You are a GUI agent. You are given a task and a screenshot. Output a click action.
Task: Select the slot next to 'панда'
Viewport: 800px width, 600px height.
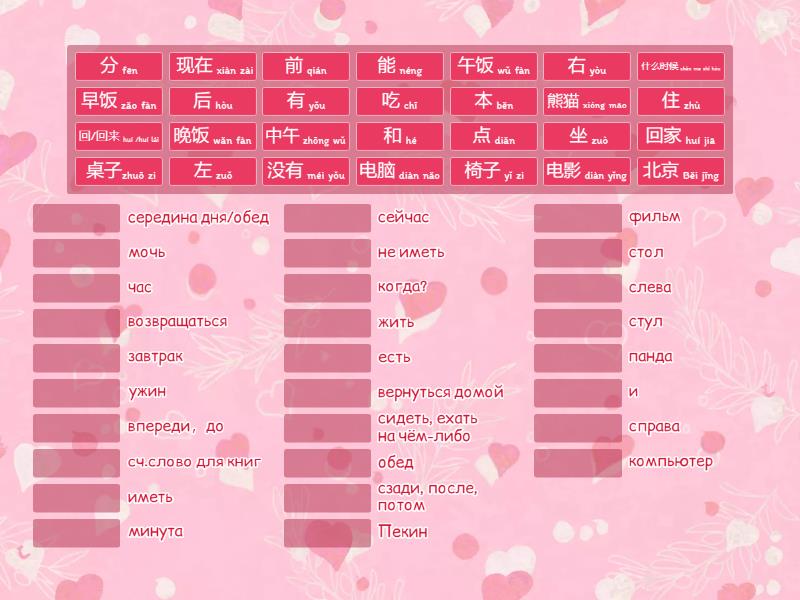pyautogui.click(x=577, y=358)
